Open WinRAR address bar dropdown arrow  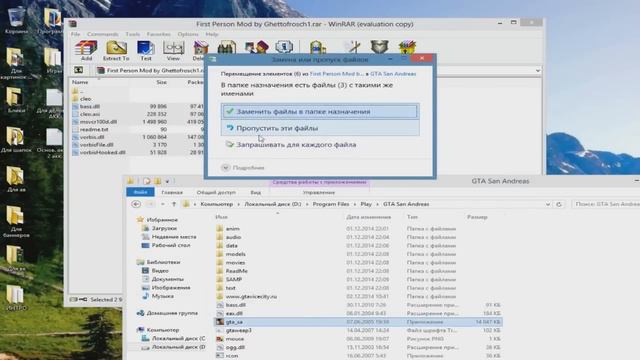[538, 71]
